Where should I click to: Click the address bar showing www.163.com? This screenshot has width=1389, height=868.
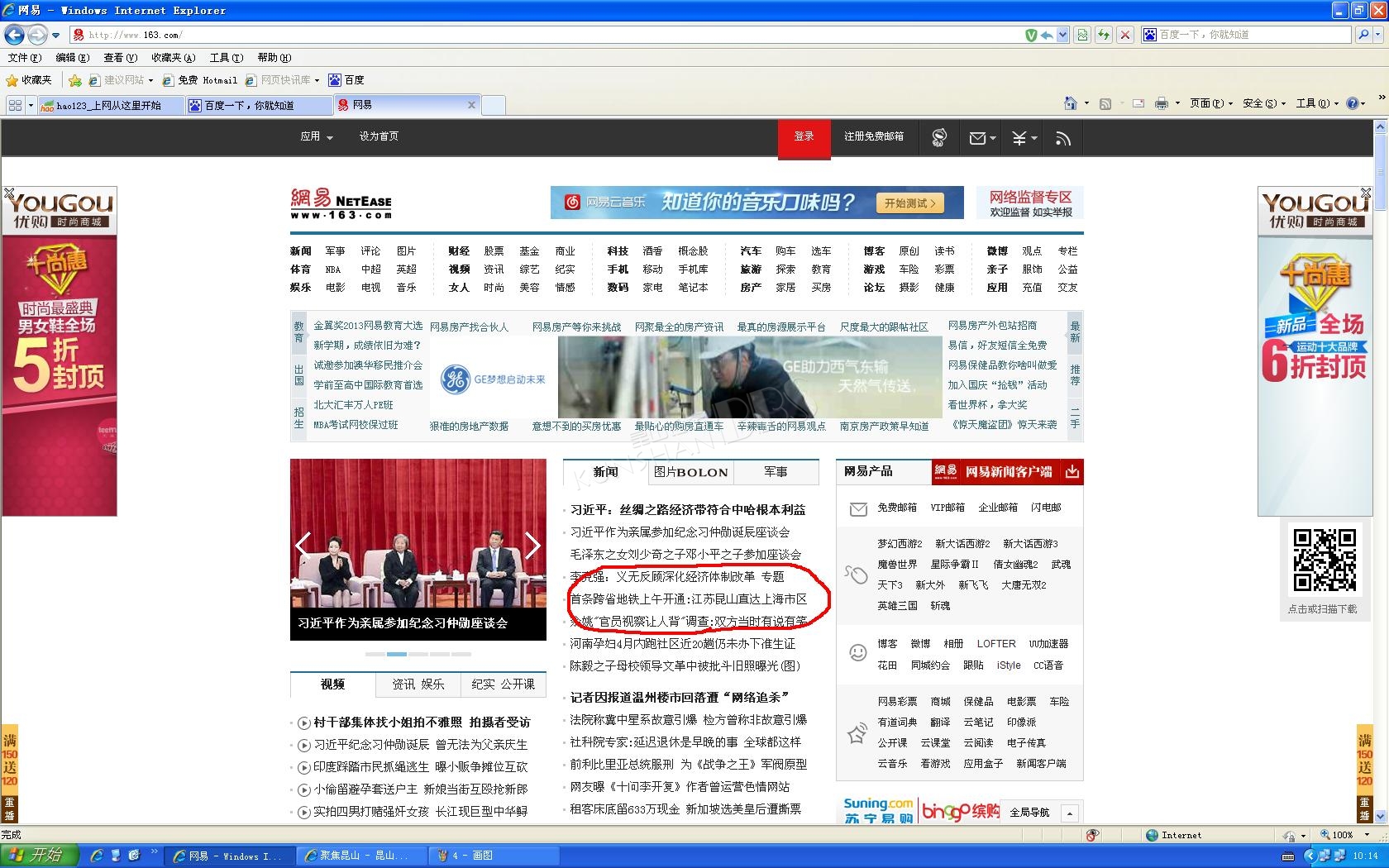pos(546,35)
